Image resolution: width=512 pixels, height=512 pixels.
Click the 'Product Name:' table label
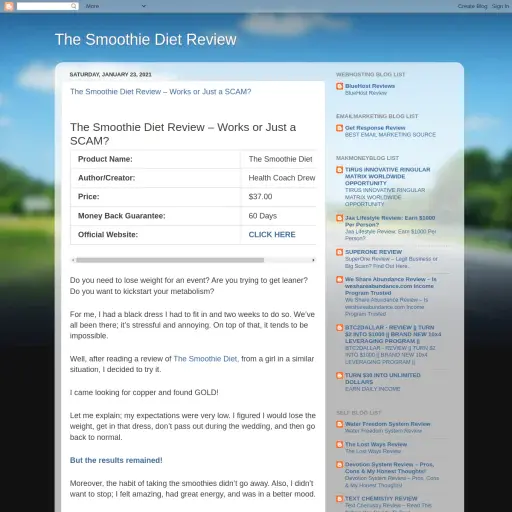(x=105, y=159)
